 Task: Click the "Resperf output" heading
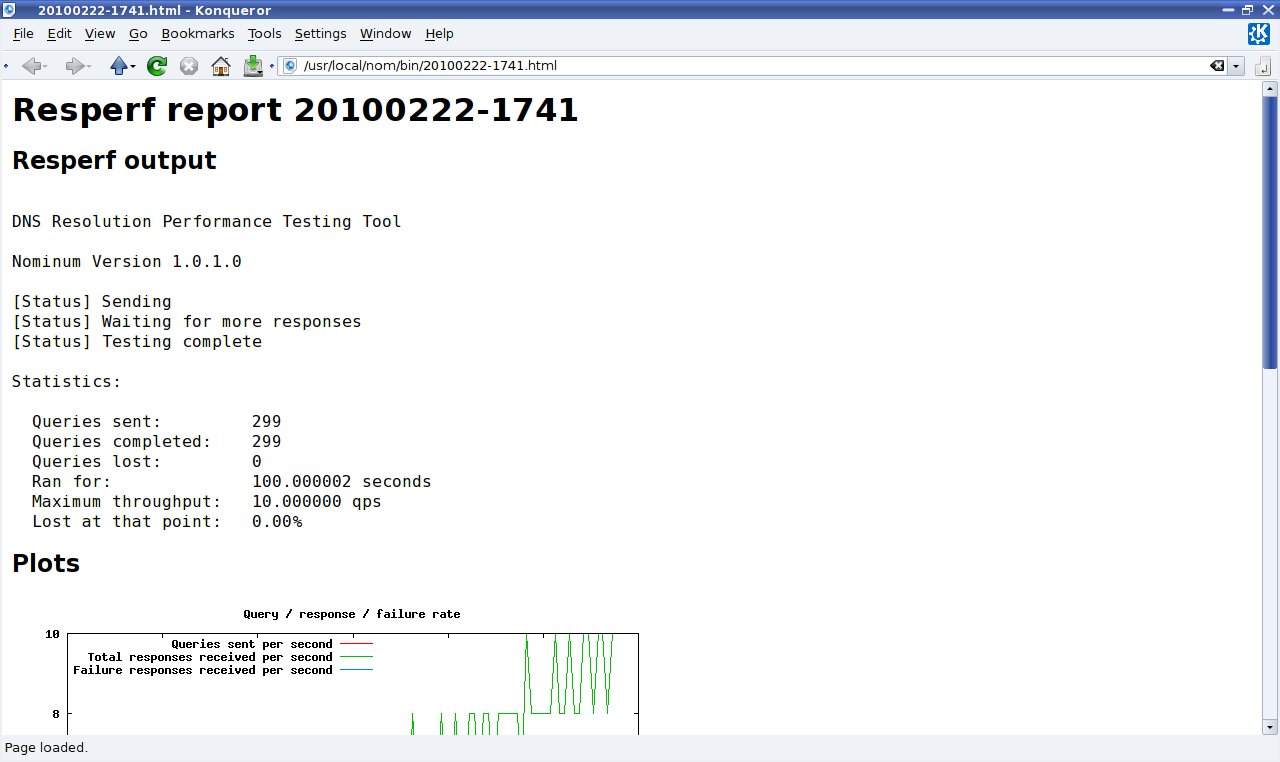[x=114, y=161]
